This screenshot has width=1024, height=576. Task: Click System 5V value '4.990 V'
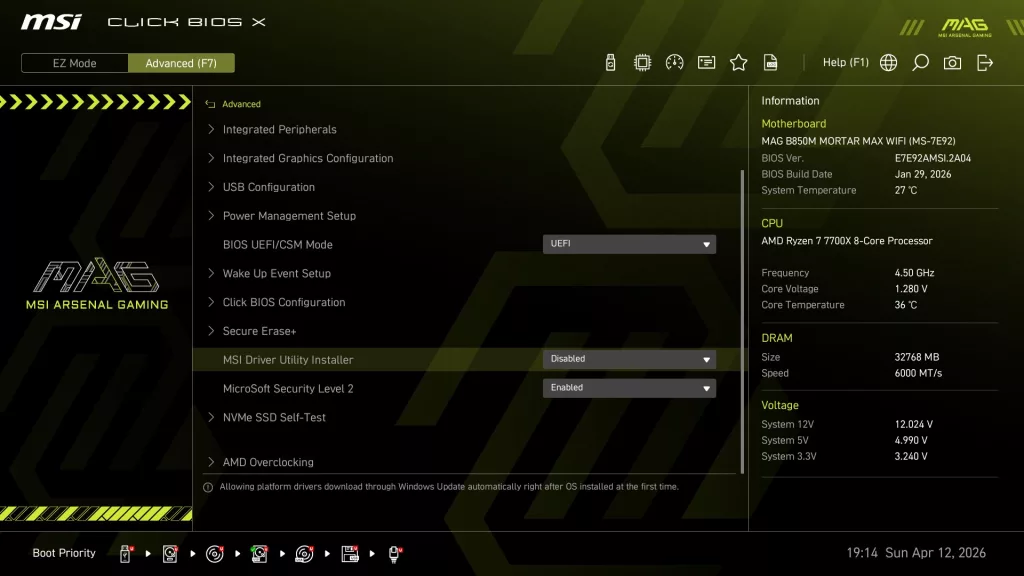(911, 441)
